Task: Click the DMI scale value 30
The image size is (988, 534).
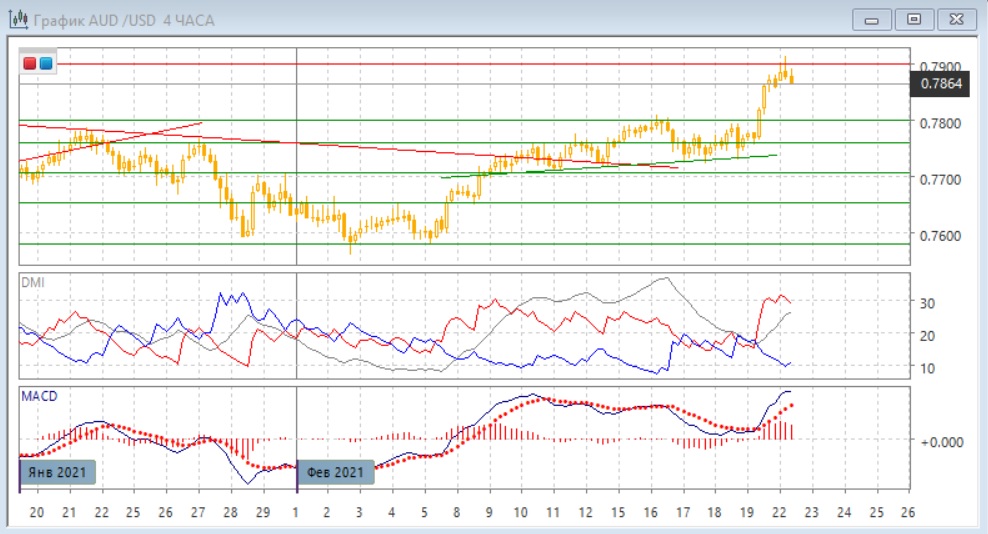Action: pyautogui.click(x=926, y=304)
